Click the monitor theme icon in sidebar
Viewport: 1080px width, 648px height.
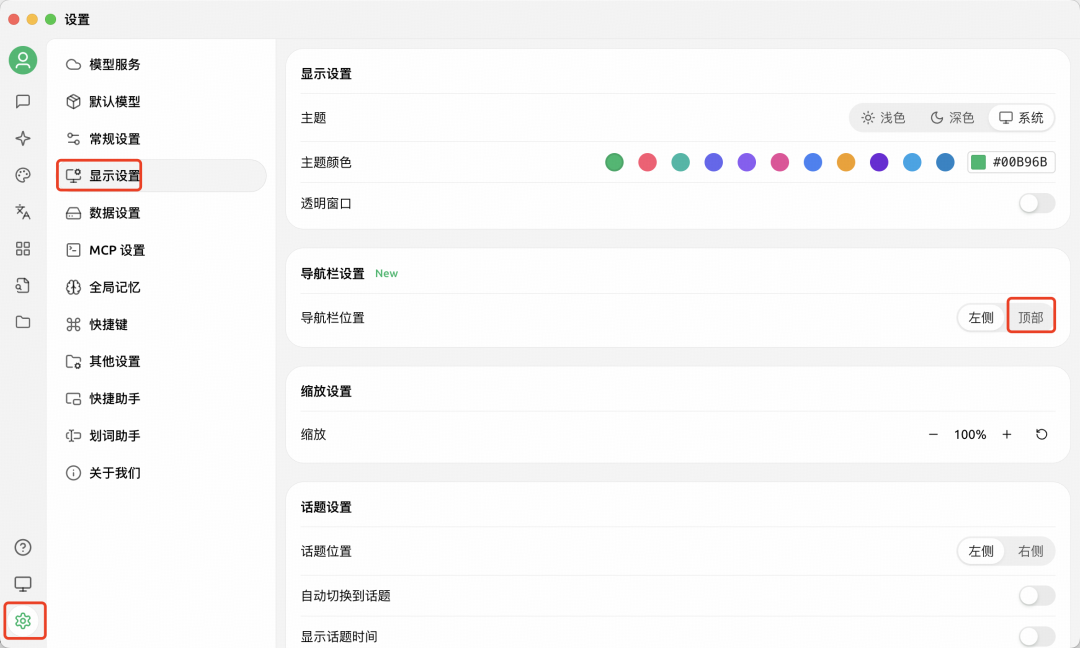click(x=23, y=584)
